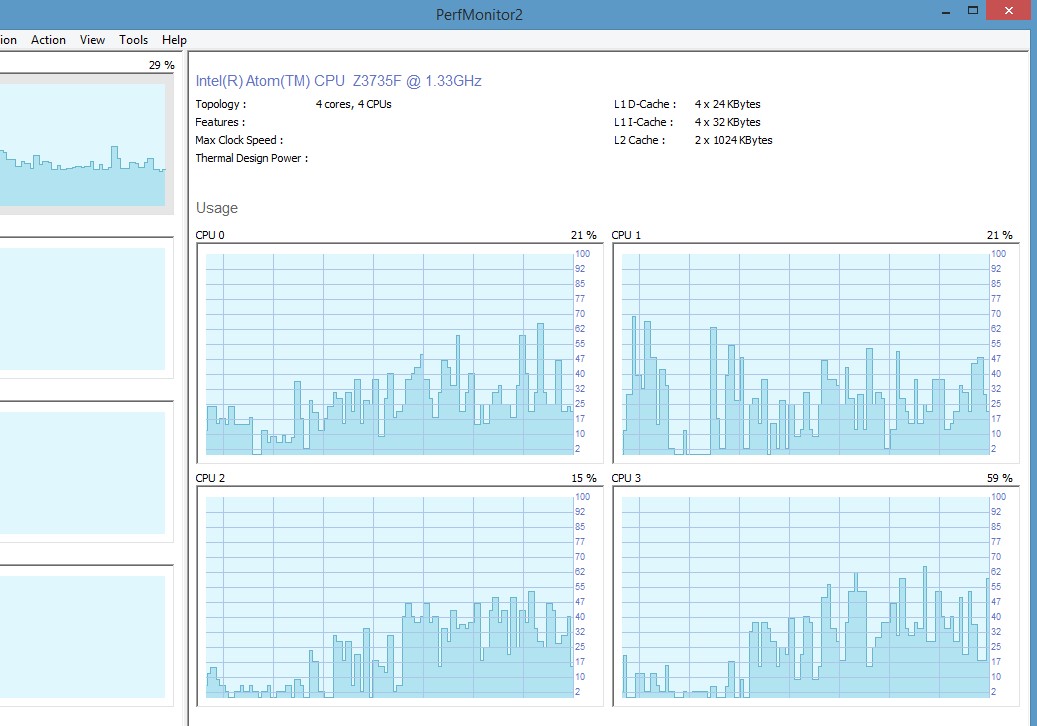Click the 'Max Clock Speed :' label

coord(239,140)
